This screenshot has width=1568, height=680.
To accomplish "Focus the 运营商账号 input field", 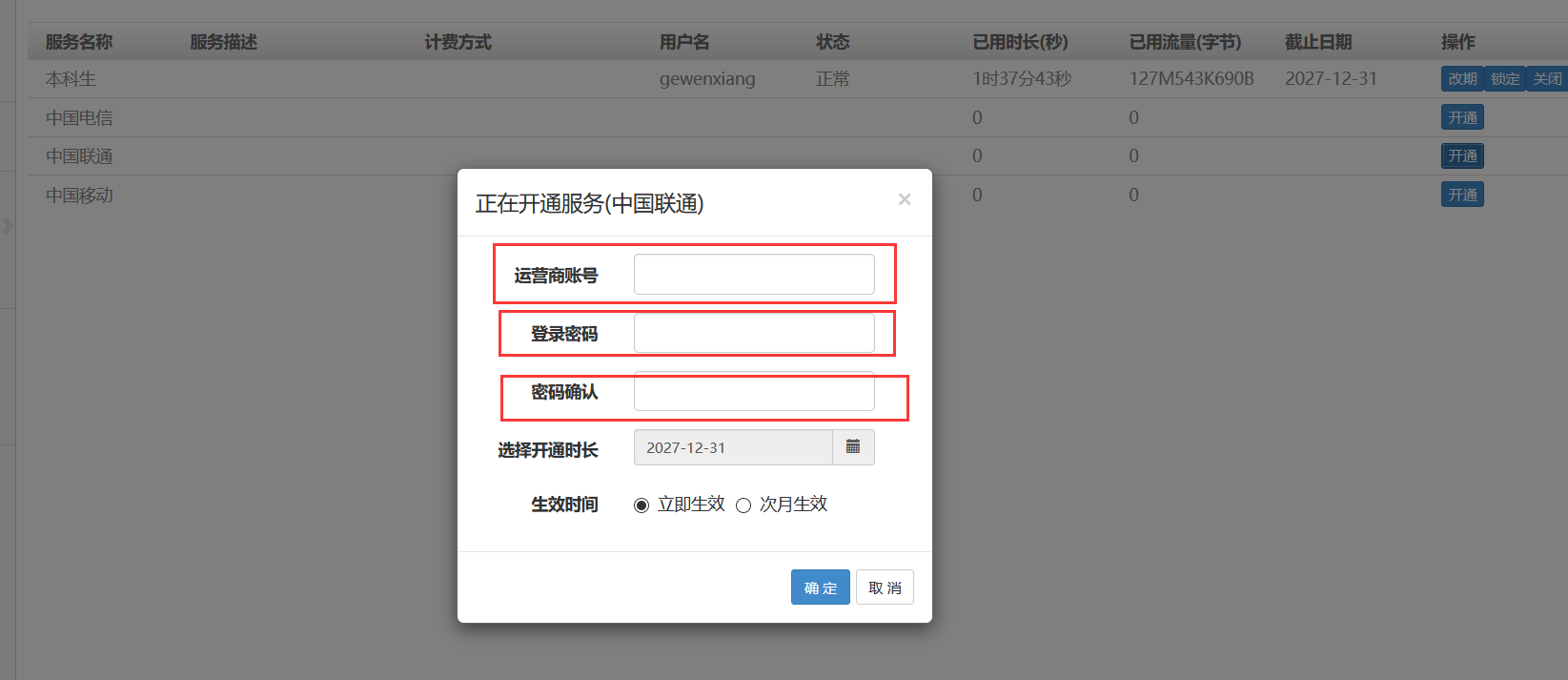I will click(x=754, y=275).
